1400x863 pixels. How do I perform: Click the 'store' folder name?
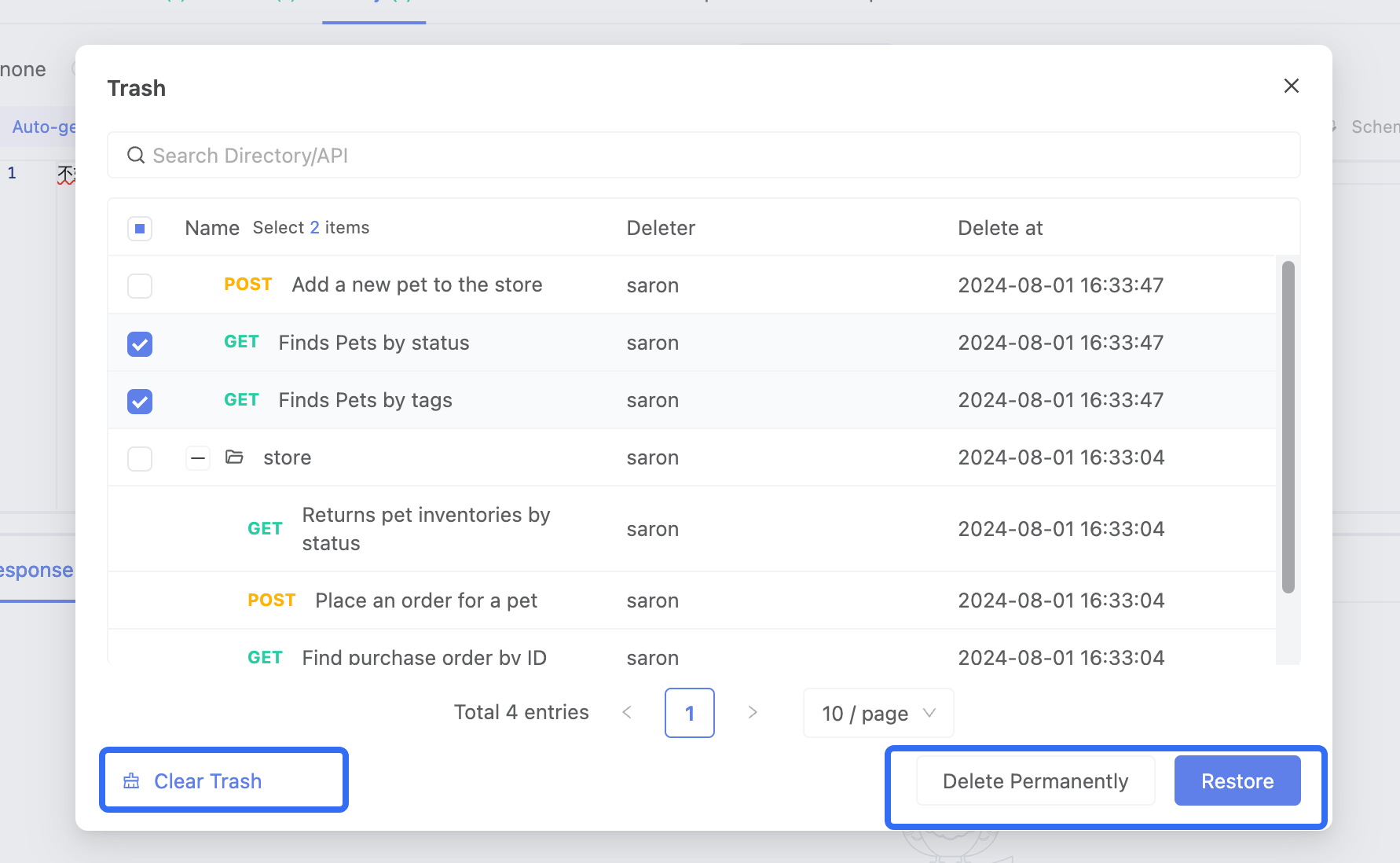(288, 457)
